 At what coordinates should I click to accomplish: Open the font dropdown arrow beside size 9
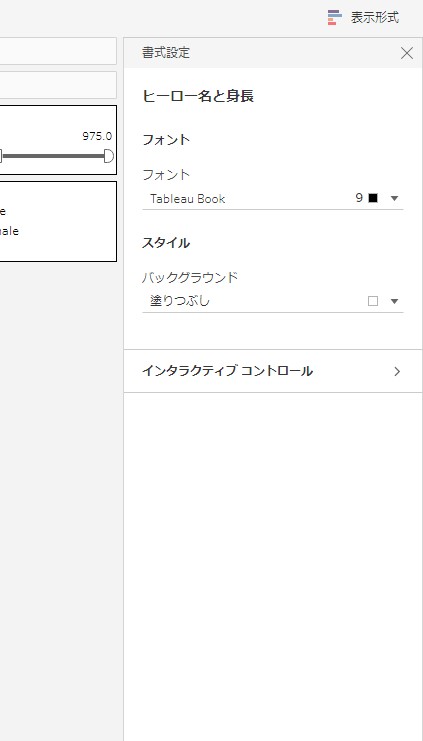[x=395, y=198]
